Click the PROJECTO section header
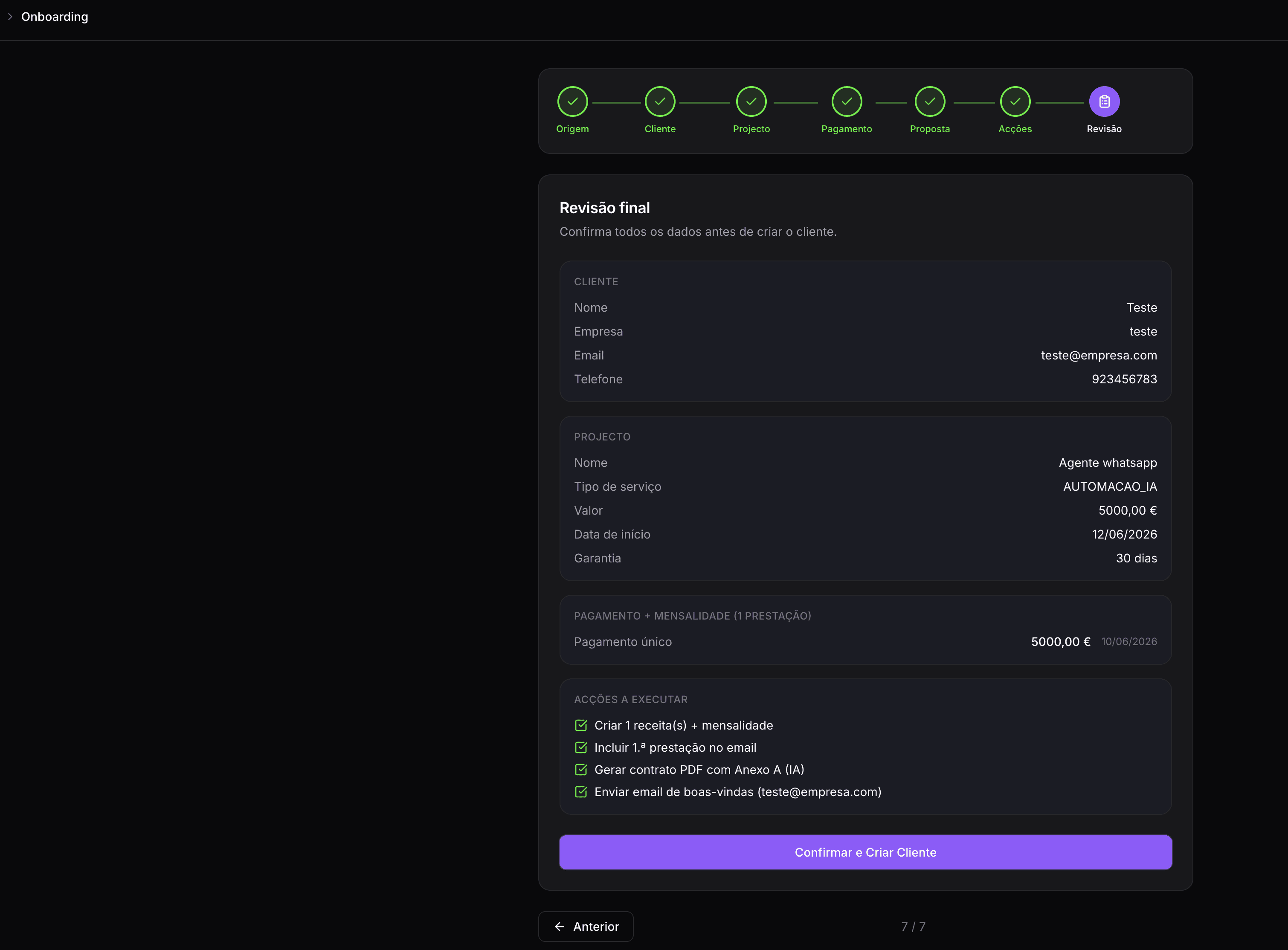Viewport: 1288px width, 950px height. [602, 437]
